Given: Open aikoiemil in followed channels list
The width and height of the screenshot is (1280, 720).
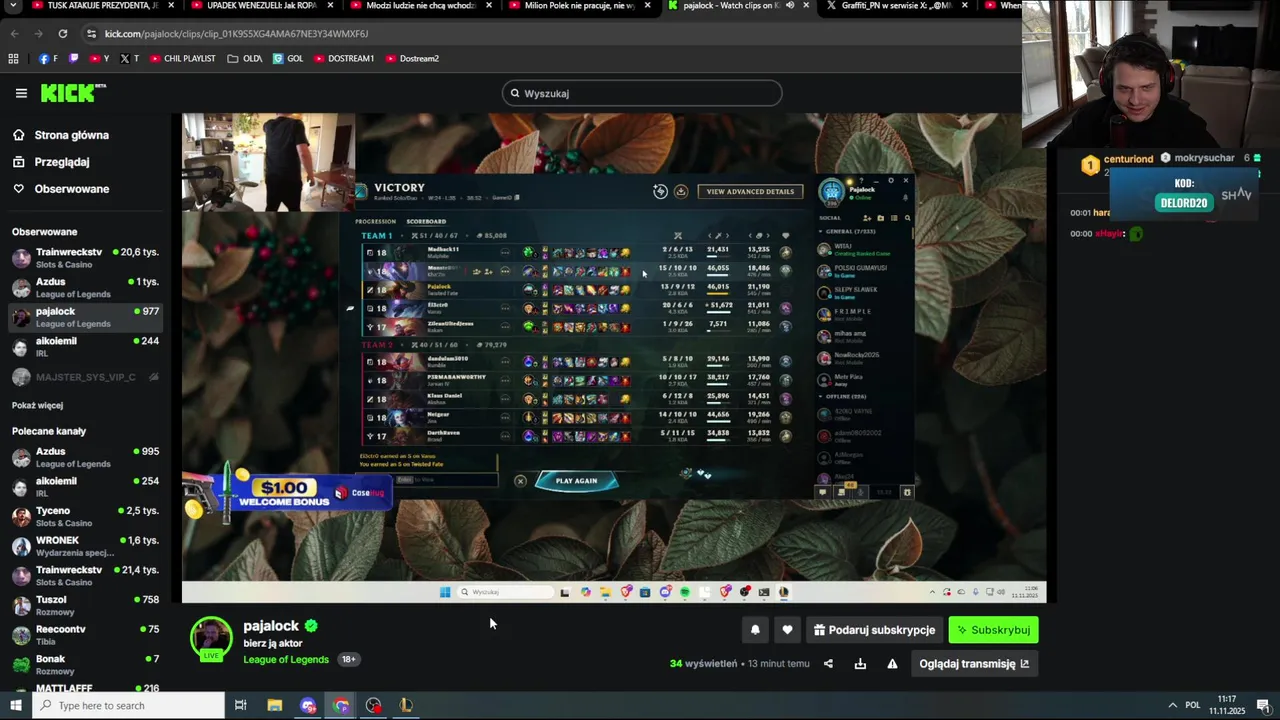Looking at the screenshot, I should point(86,346).
